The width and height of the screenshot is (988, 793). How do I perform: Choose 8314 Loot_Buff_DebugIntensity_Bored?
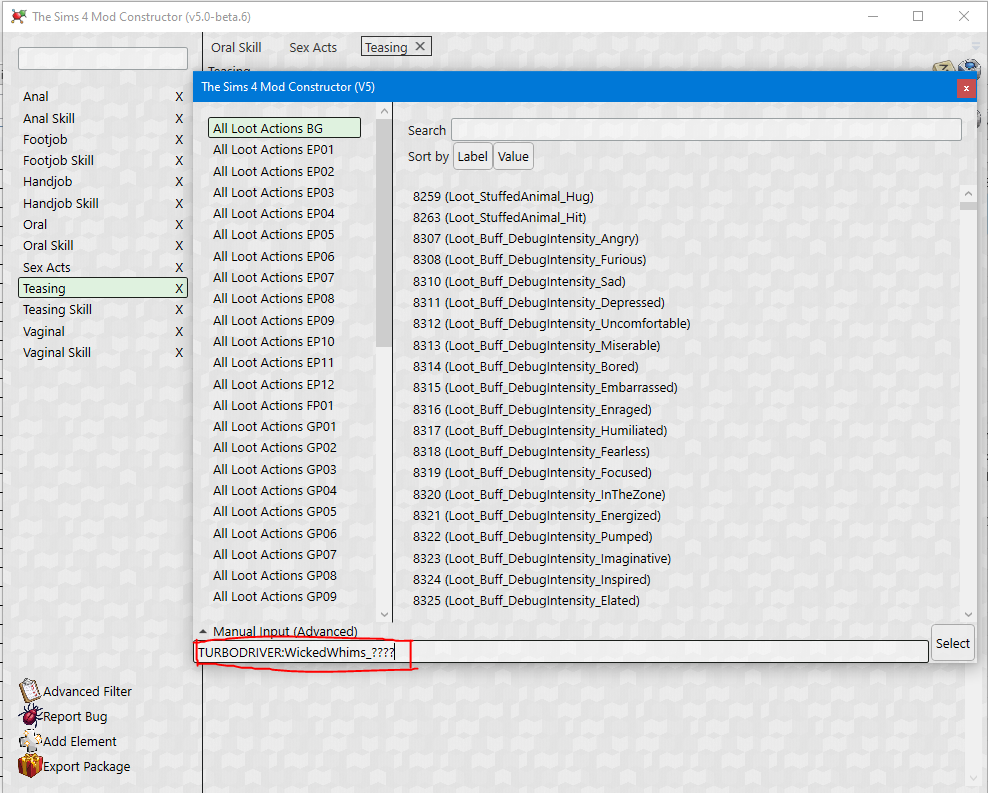click(526, 367)
